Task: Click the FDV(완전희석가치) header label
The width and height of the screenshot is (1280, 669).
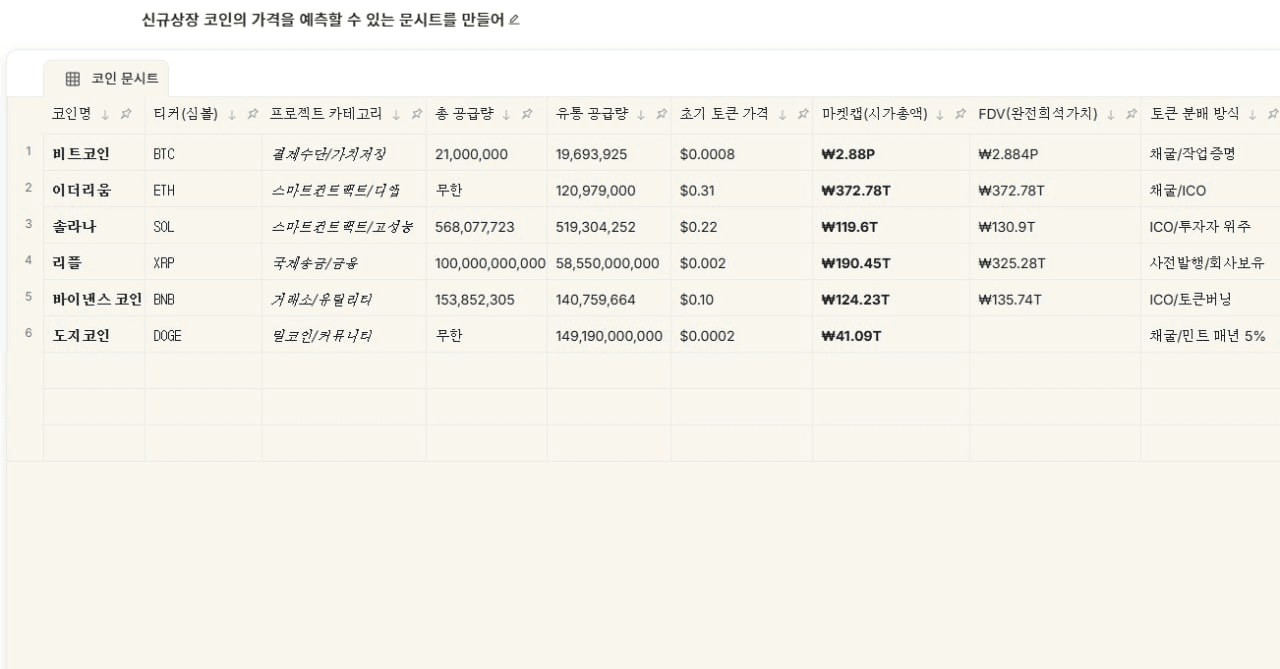Action: tap(1038, 114)
